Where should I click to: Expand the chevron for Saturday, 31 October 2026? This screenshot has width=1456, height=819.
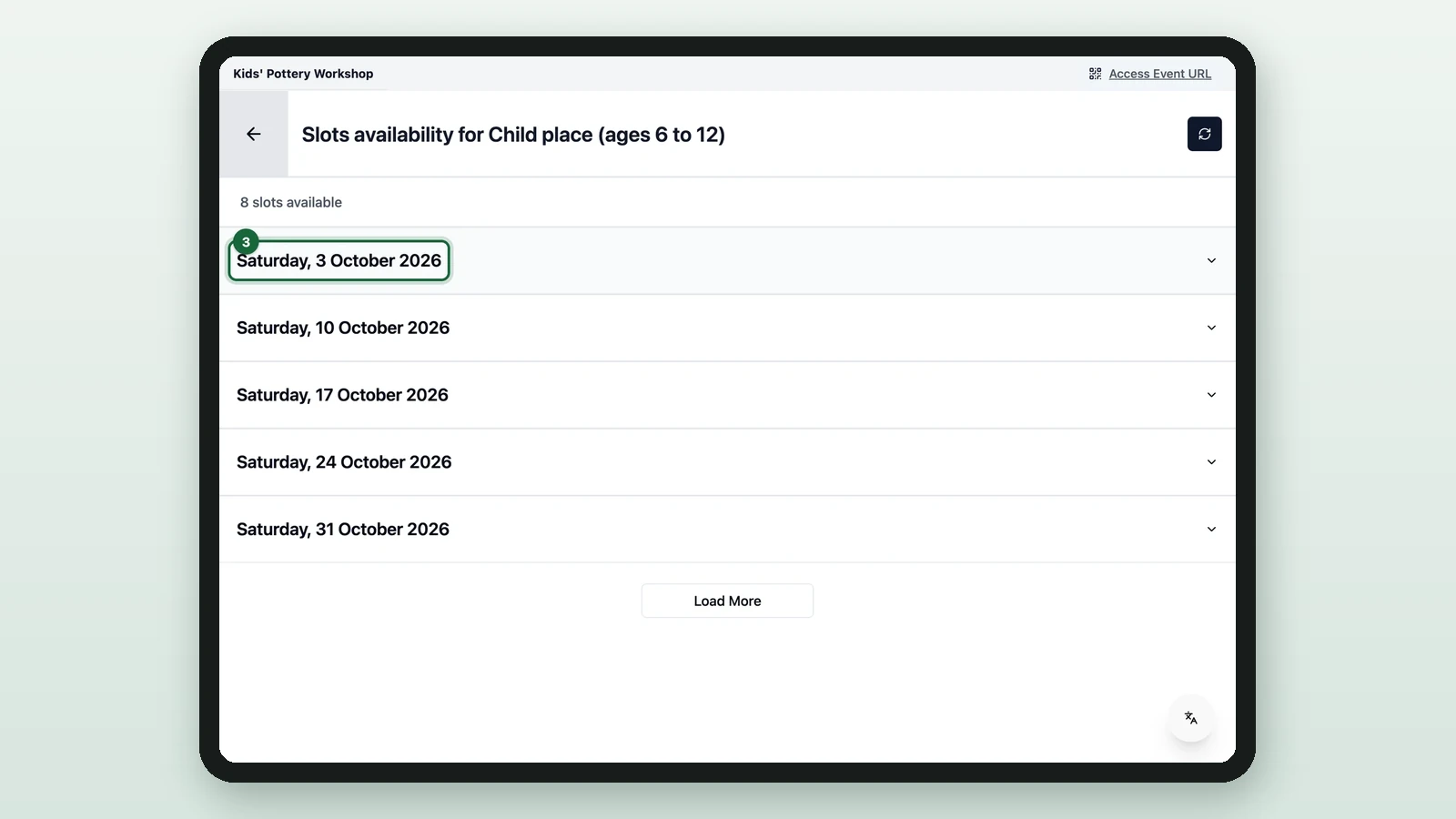coord(1211,530)
